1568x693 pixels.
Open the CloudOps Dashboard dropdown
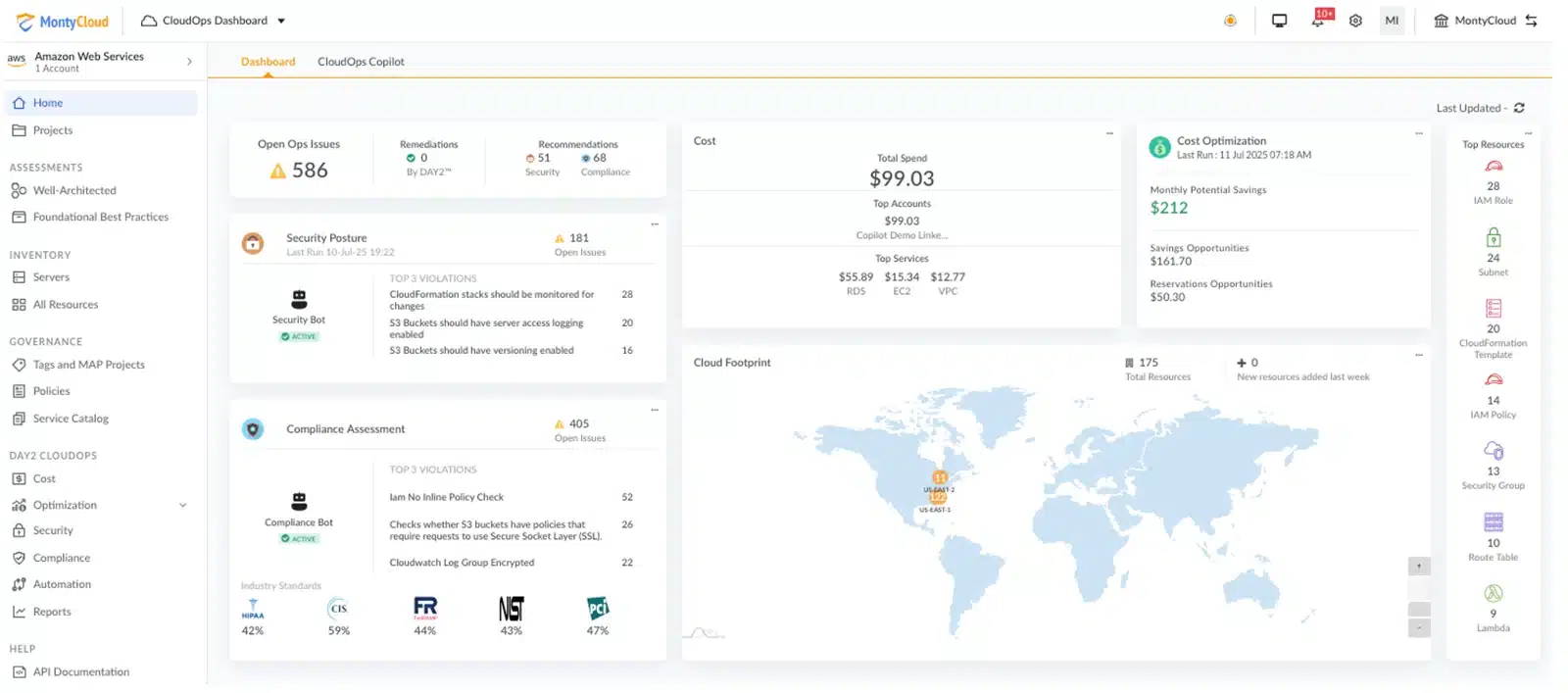tap(281, 21)
